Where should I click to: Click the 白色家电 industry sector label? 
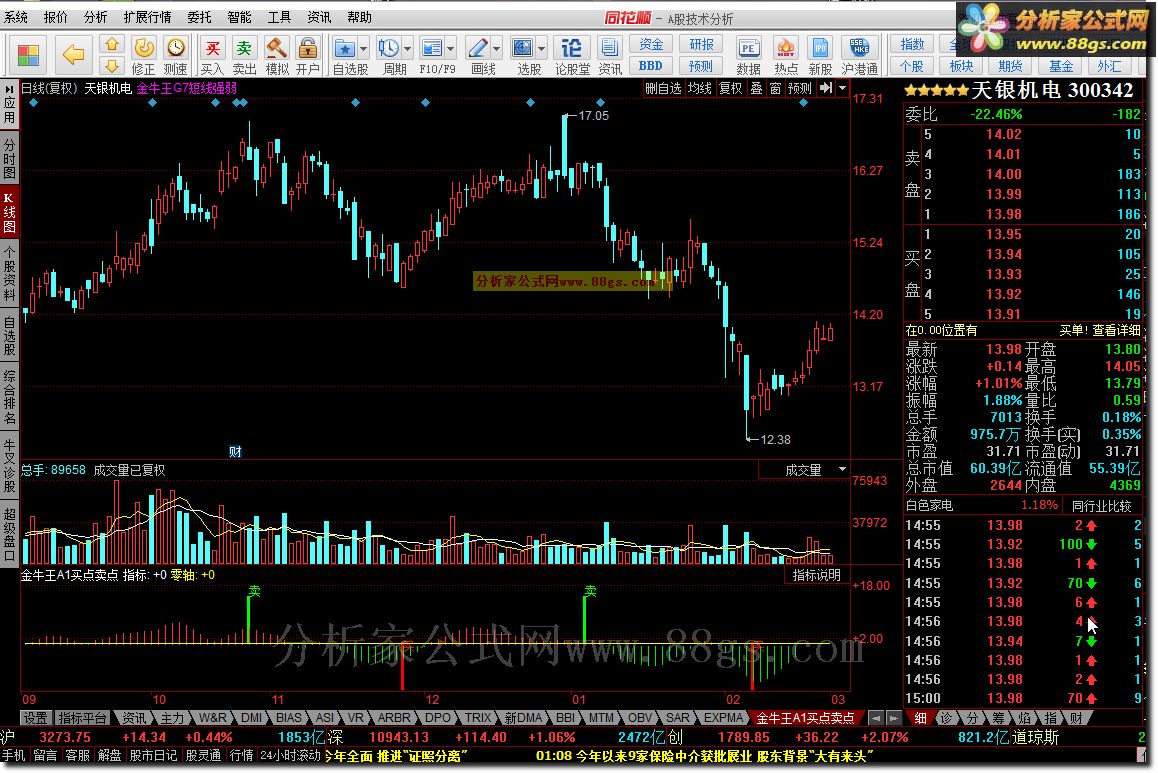click(x=929, y=506)
